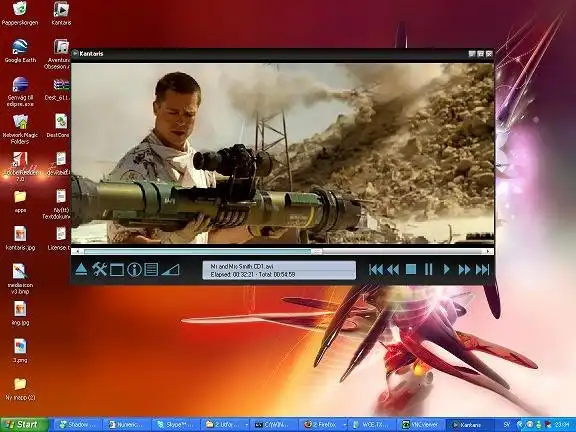The image size is (576, 432).
Task: Select the mediaicon v3.bmp file icon
Action: (20, 279)
